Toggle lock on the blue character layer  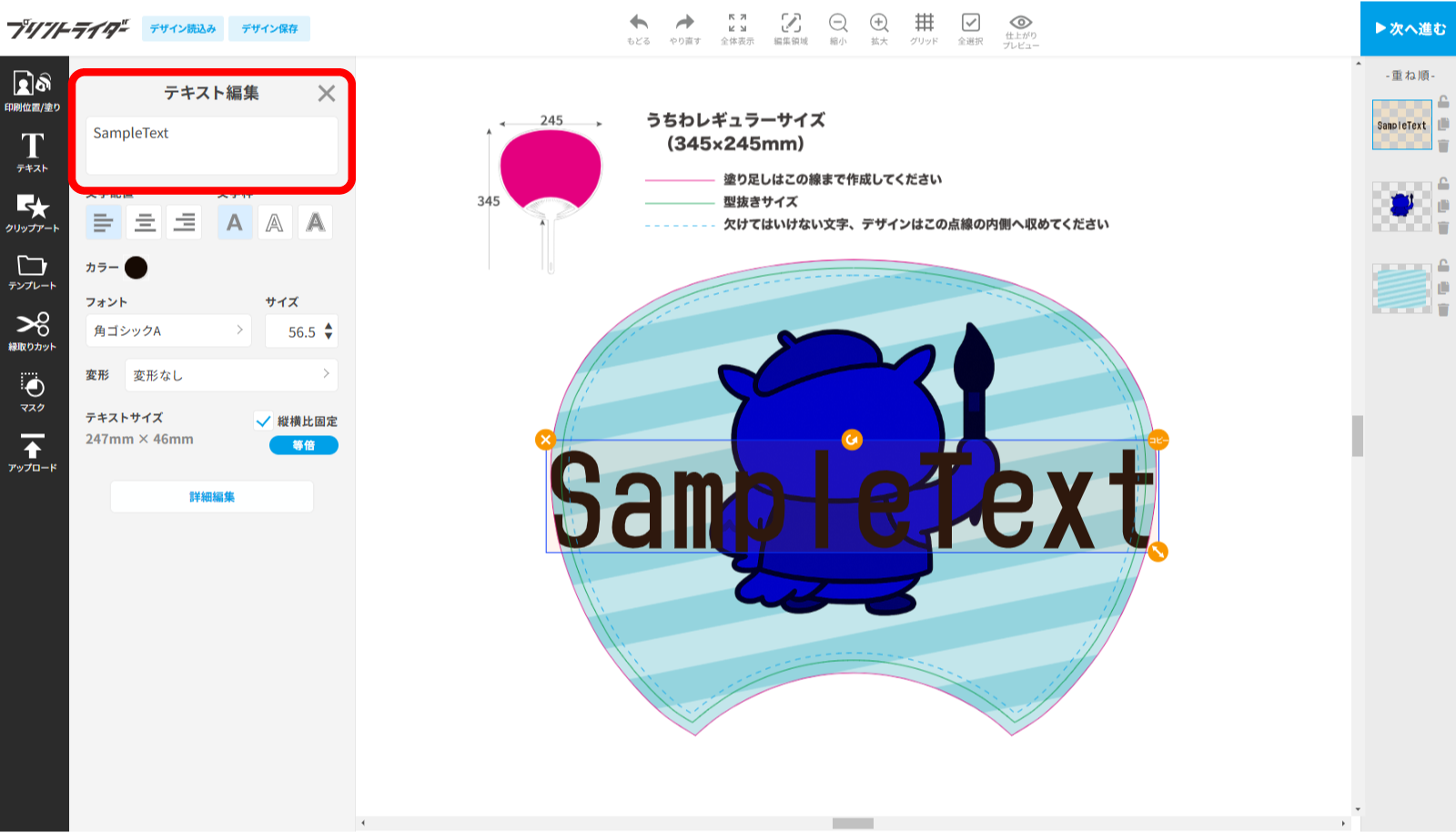(x=1443, y=184)
